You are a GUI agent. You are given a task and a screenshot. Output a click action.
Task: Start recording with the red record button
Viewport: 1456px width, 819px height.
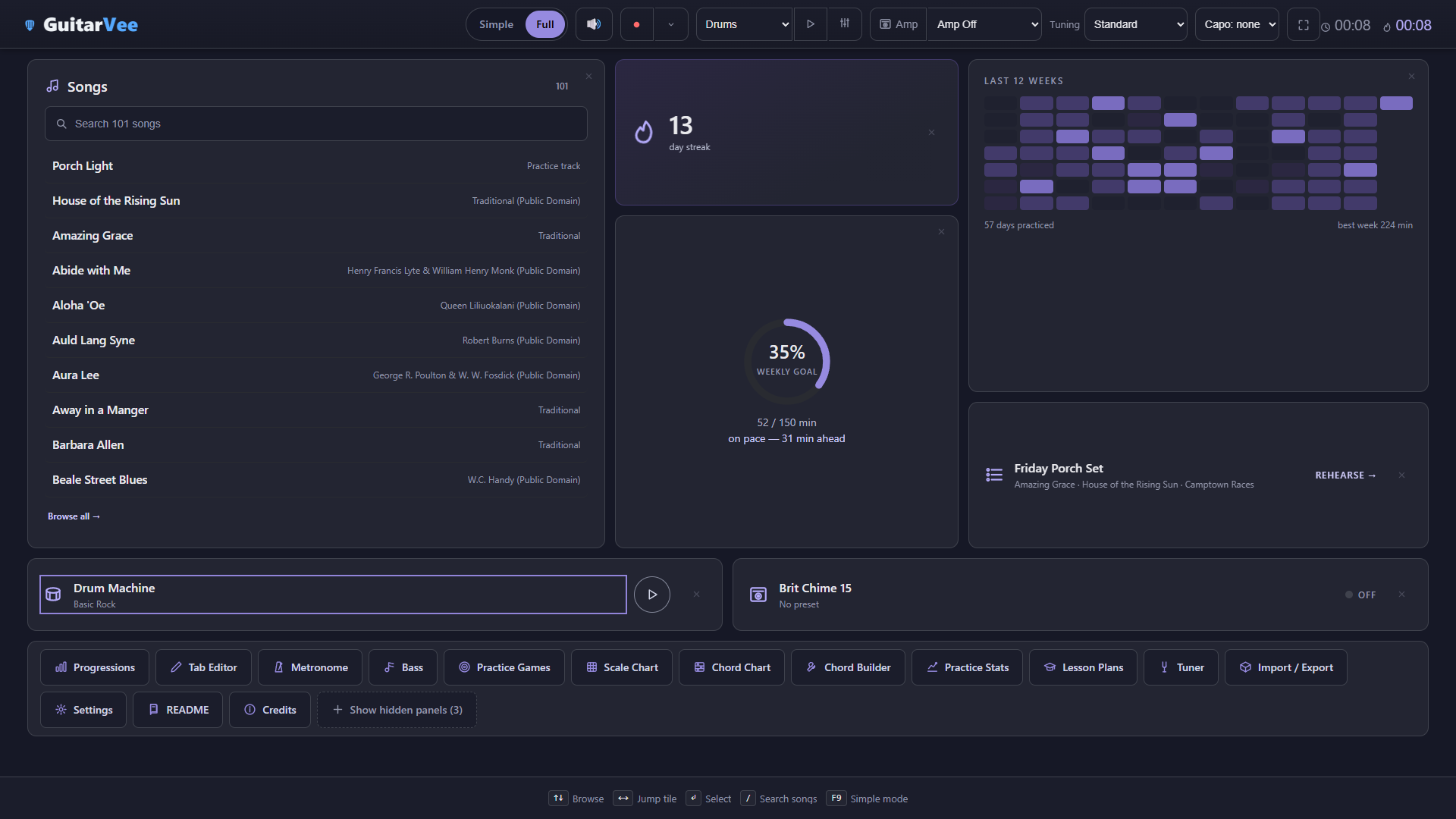click(x=636, y=24)
